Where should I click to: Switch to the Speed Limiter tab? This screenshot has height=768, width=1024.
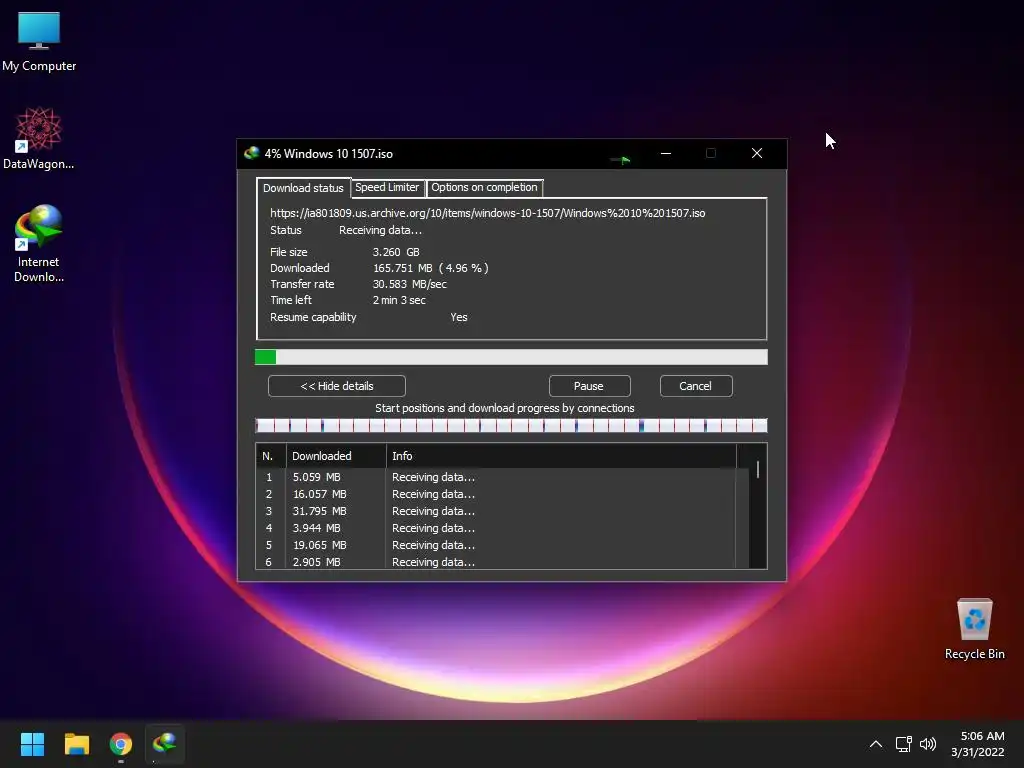tap(387, 187)
